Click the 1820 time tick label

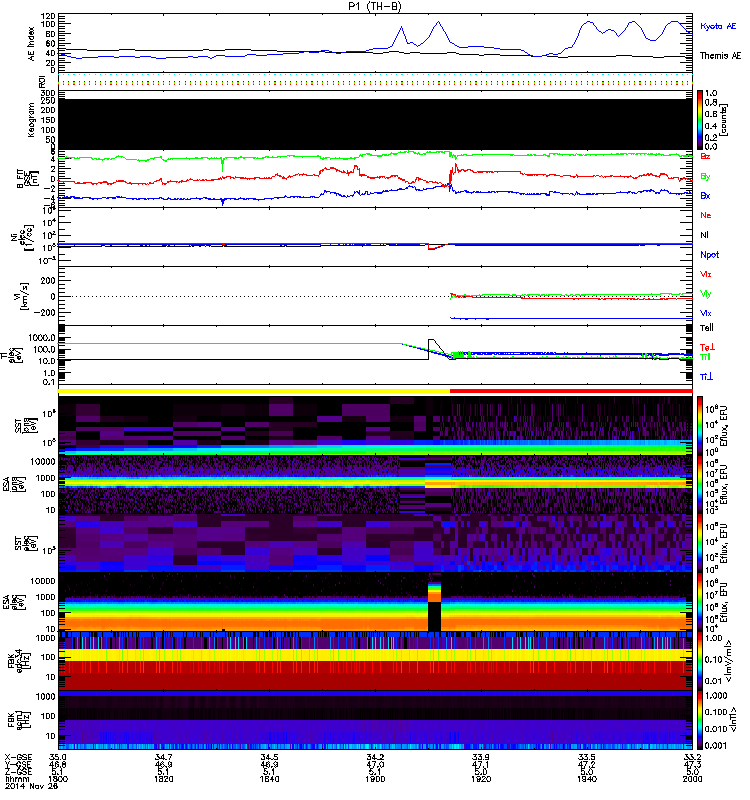tap(163, 779)
